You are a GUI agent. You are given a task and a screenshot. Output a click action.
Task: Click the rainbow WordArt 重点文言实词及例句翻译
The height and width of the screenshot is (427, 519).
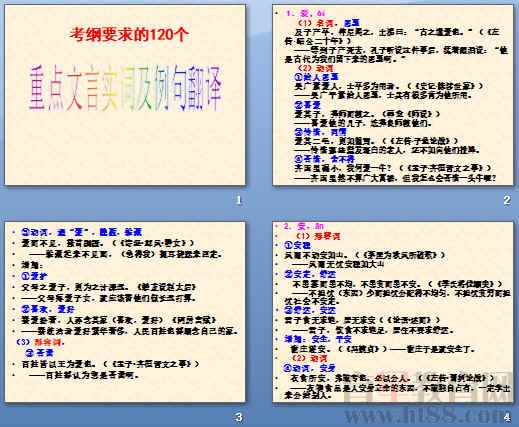pyautogui.click(x=125, y=89)
